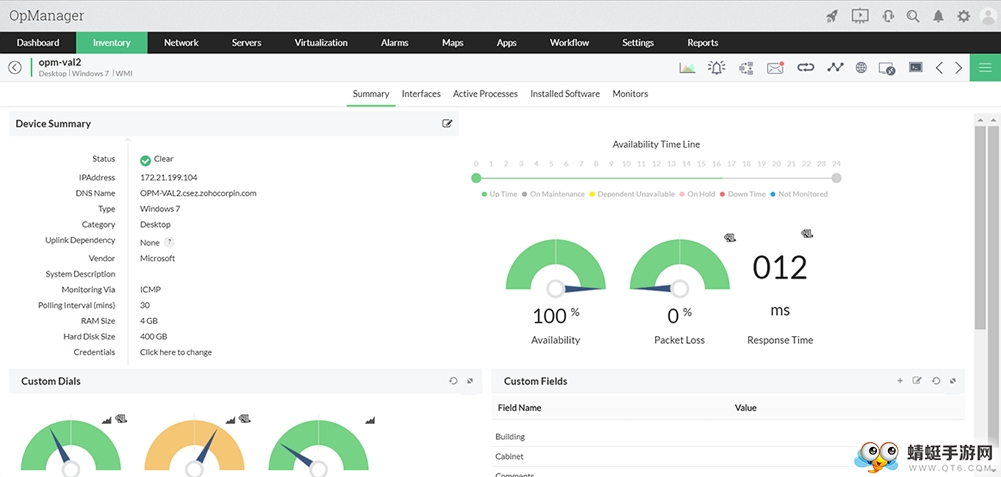1001x477 pixels.
Task: Switch to the Monitors tab
Action: click(x=630, y=94)
